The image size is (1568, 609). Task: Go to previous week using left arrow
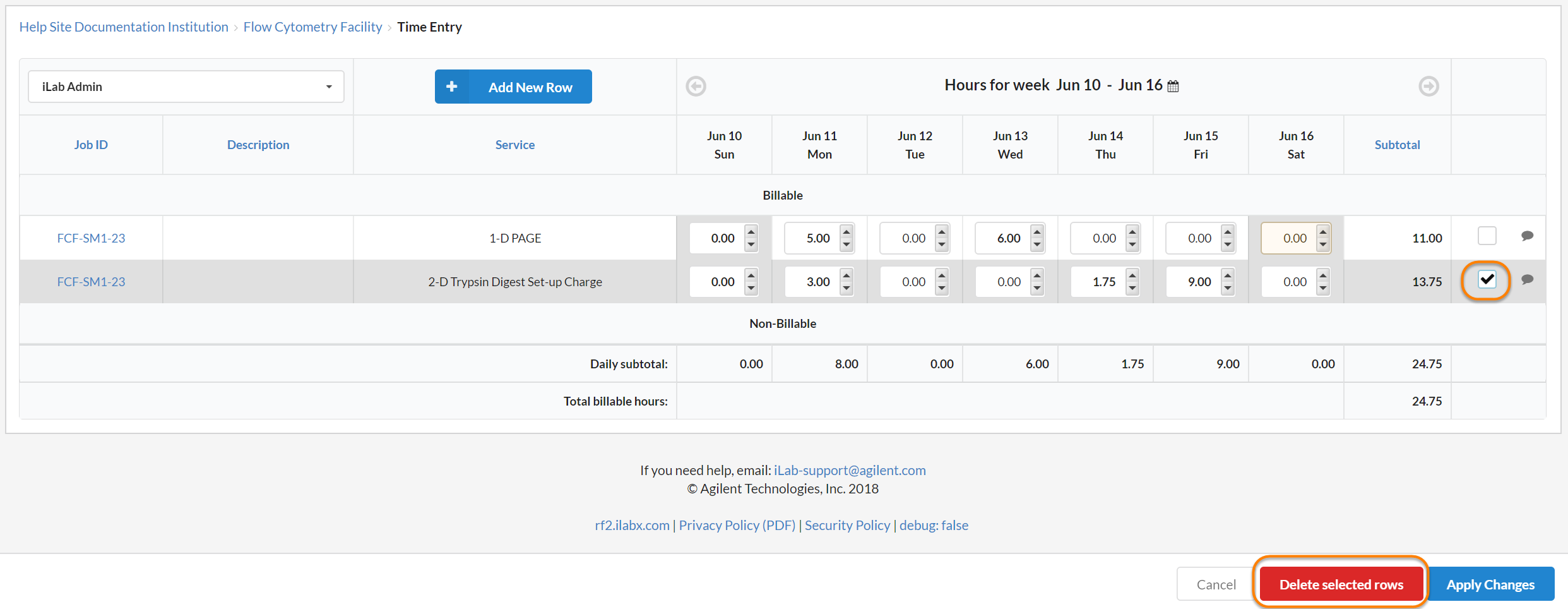coord(696,86)
